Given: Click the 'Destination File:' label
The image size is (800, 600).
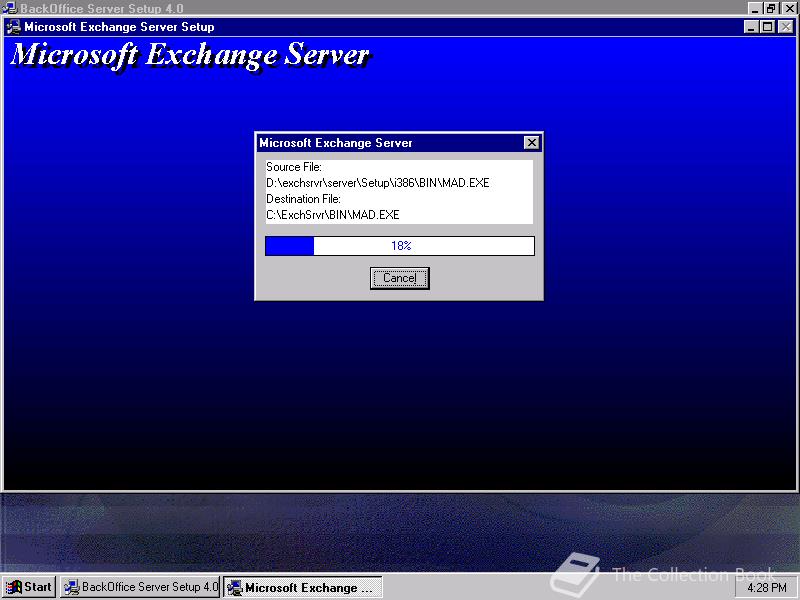Looking at the screenshot, I should [x=304, y=199].
